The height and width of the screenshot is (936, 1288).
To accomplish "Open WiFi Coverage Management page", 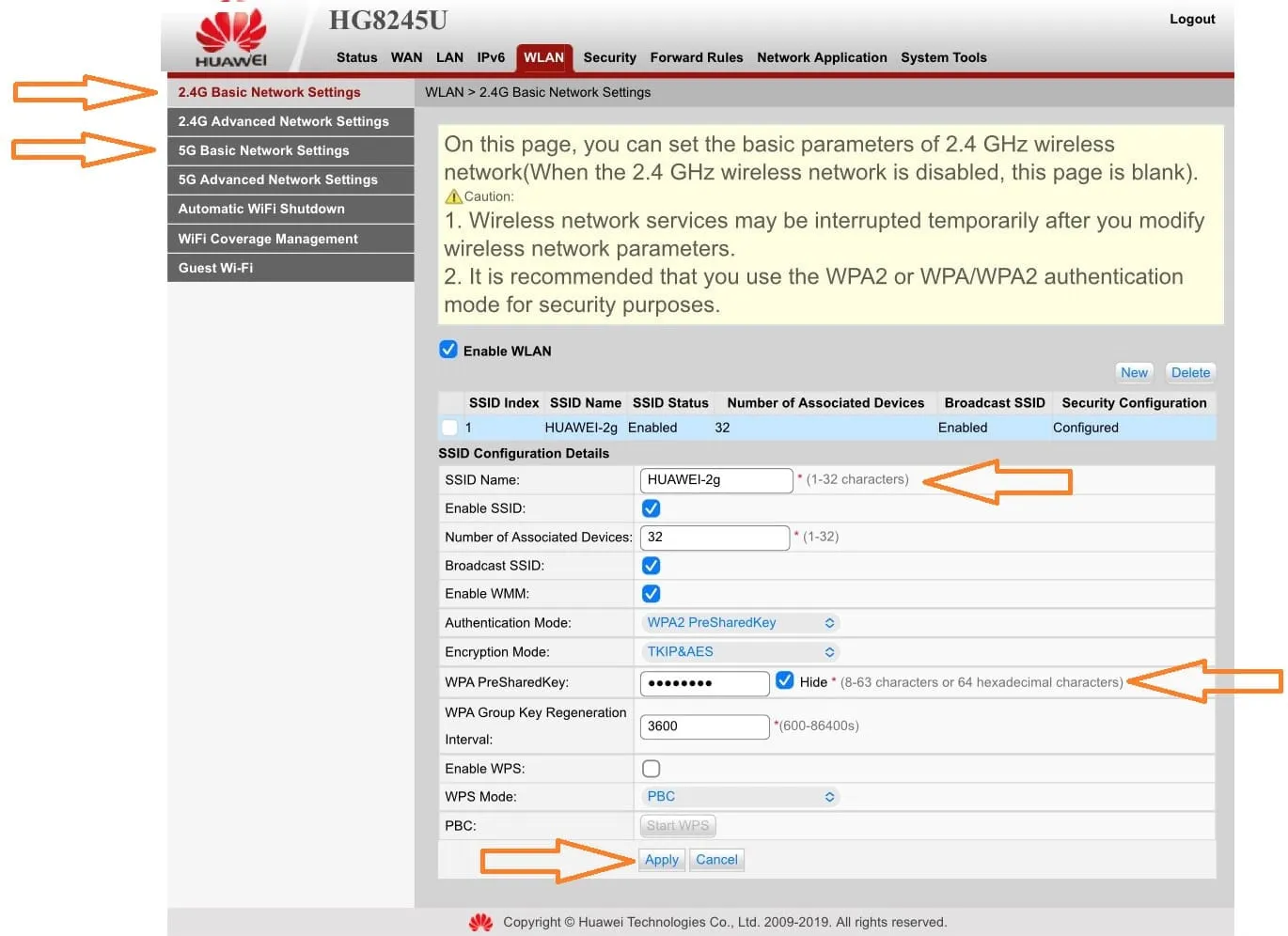I will (291, 239).
